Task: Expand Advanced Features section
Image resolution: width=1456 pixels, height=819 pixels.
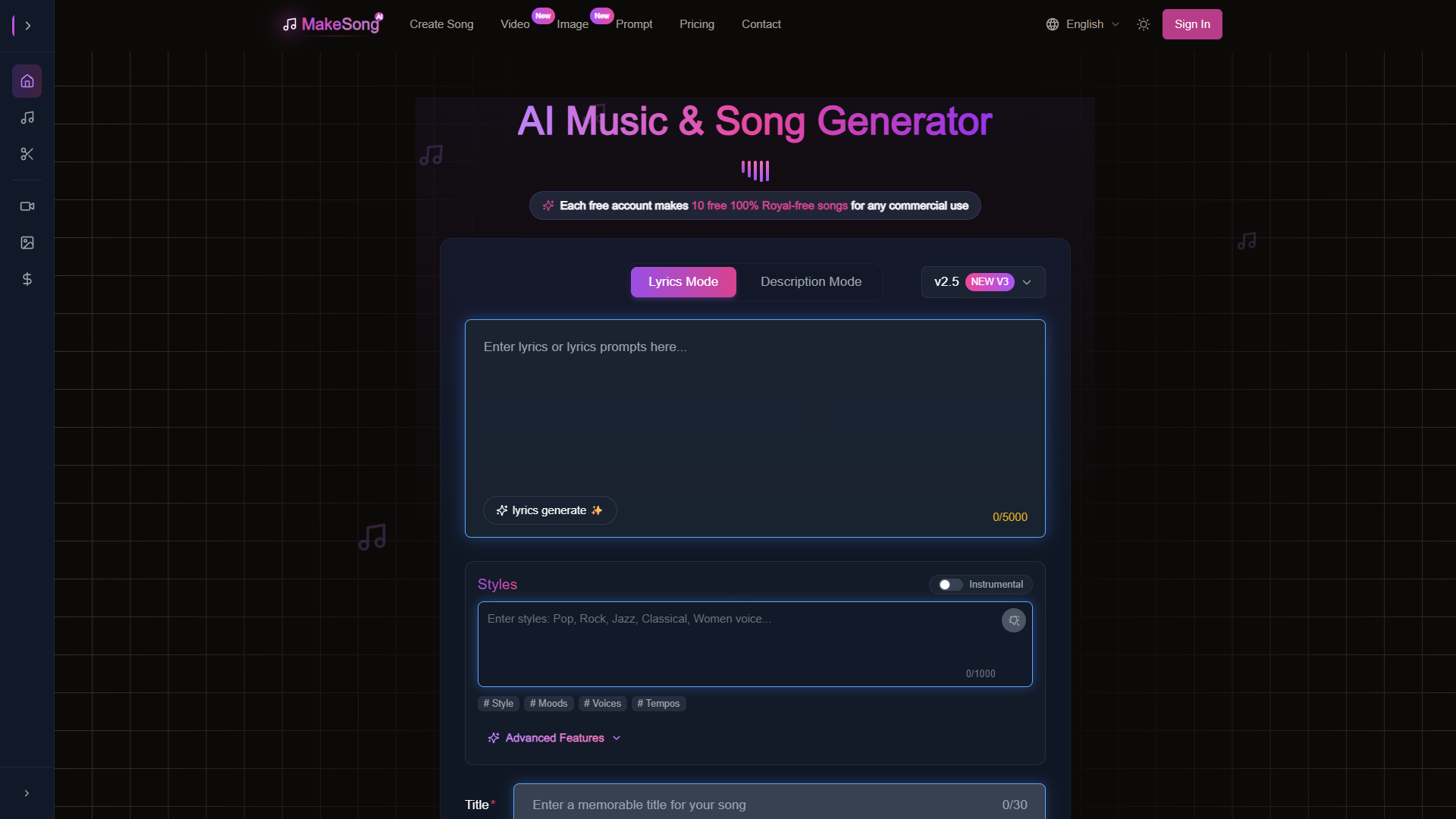Action: coord(554,738)
